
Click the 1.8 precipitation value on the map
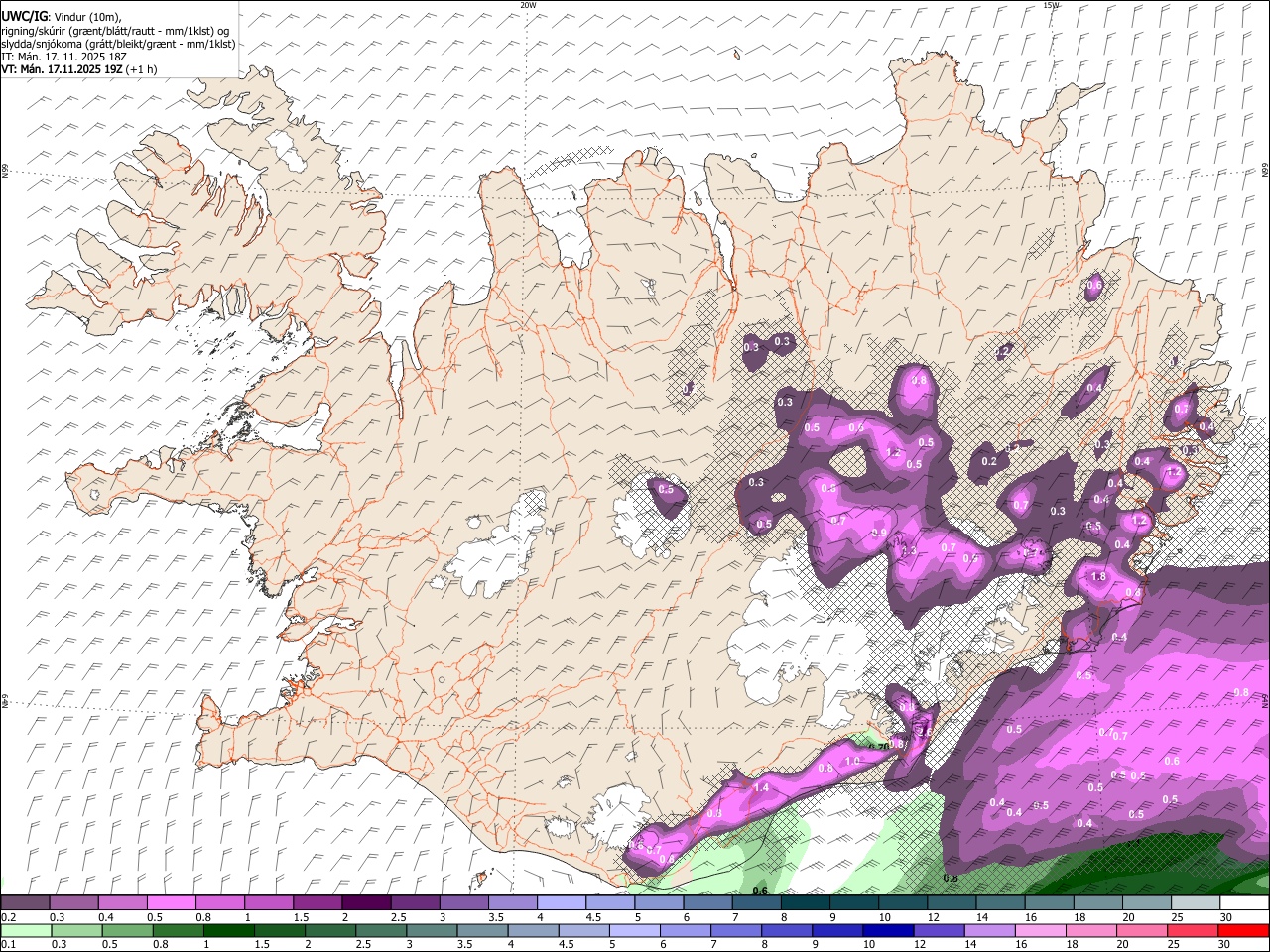[x=1098, y=577]
